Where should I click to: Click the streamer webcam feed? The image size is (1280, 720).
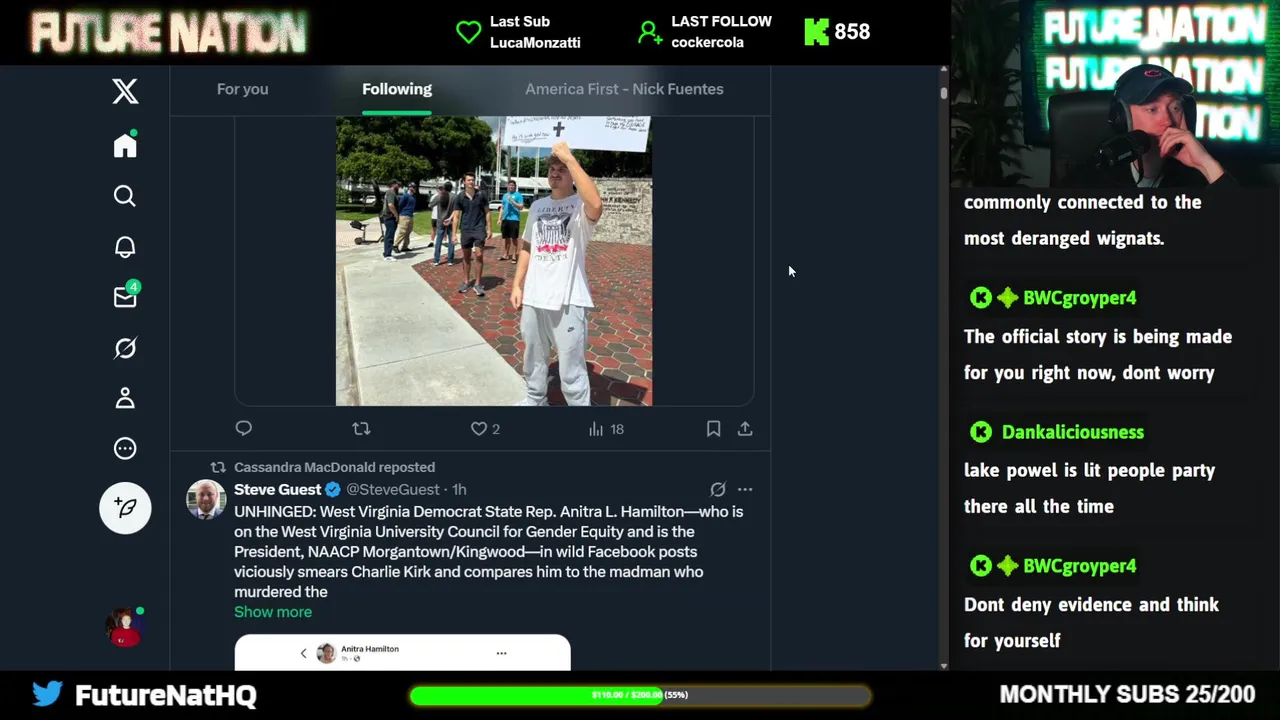click(1115, 94)
